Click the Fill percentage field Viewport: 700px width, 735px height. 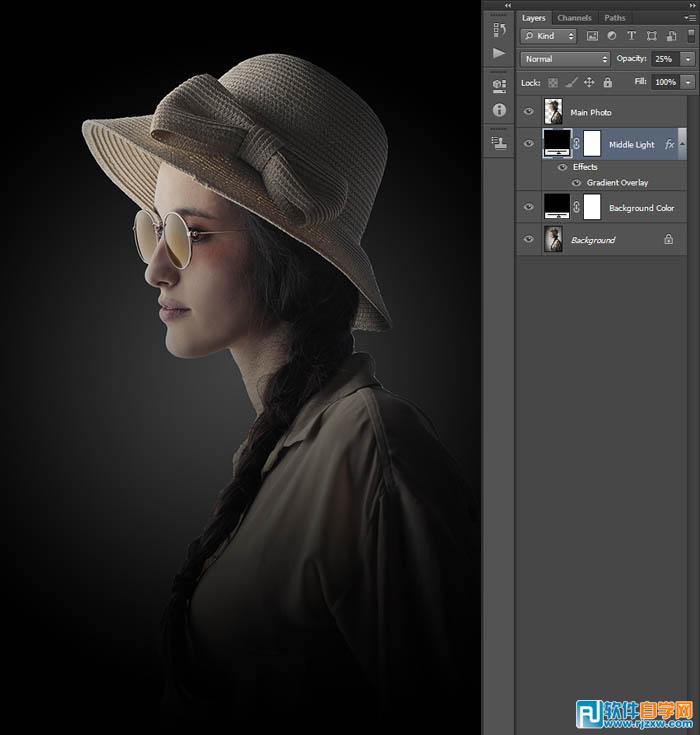coord(665,82)
